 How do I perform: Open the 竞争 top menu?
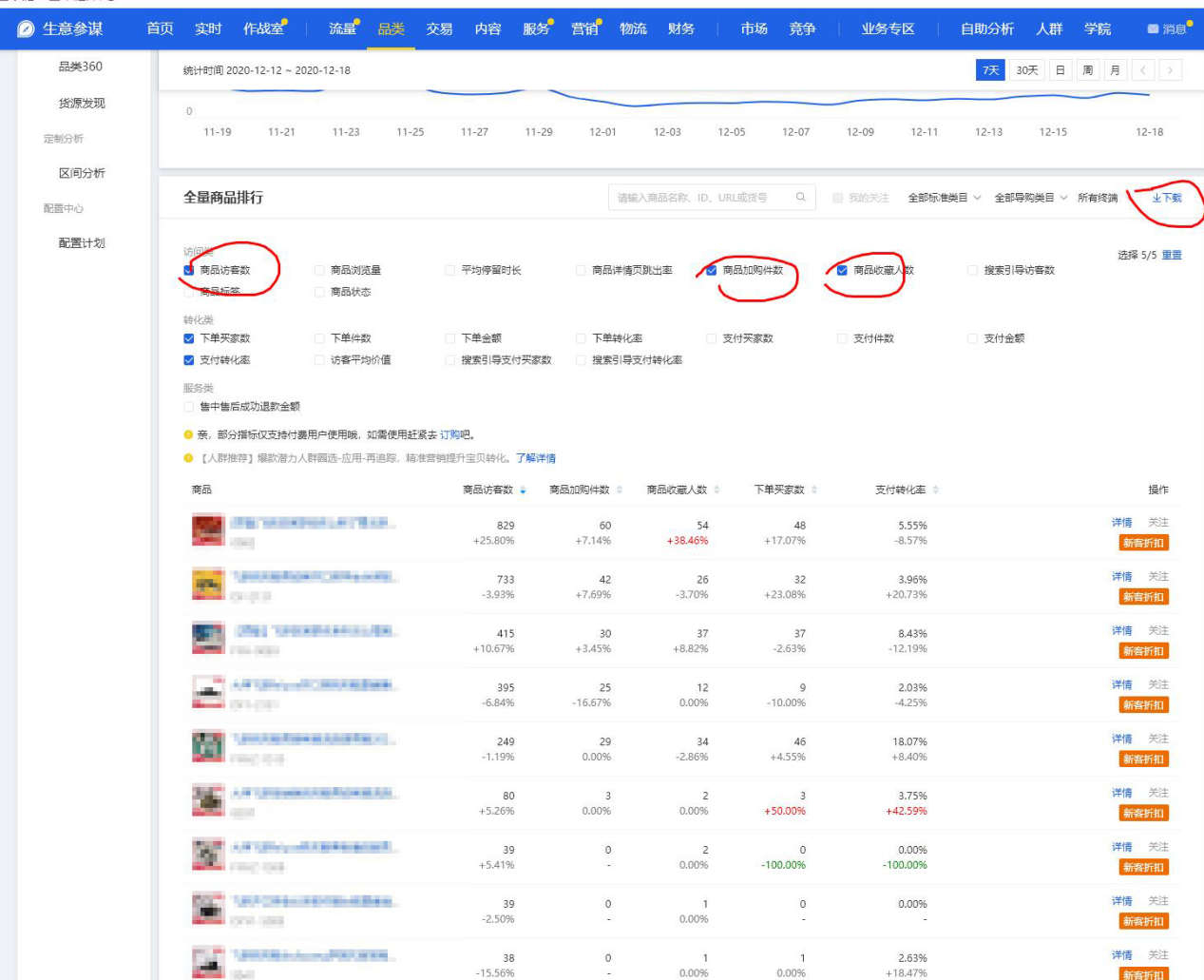tap(802, 29)
